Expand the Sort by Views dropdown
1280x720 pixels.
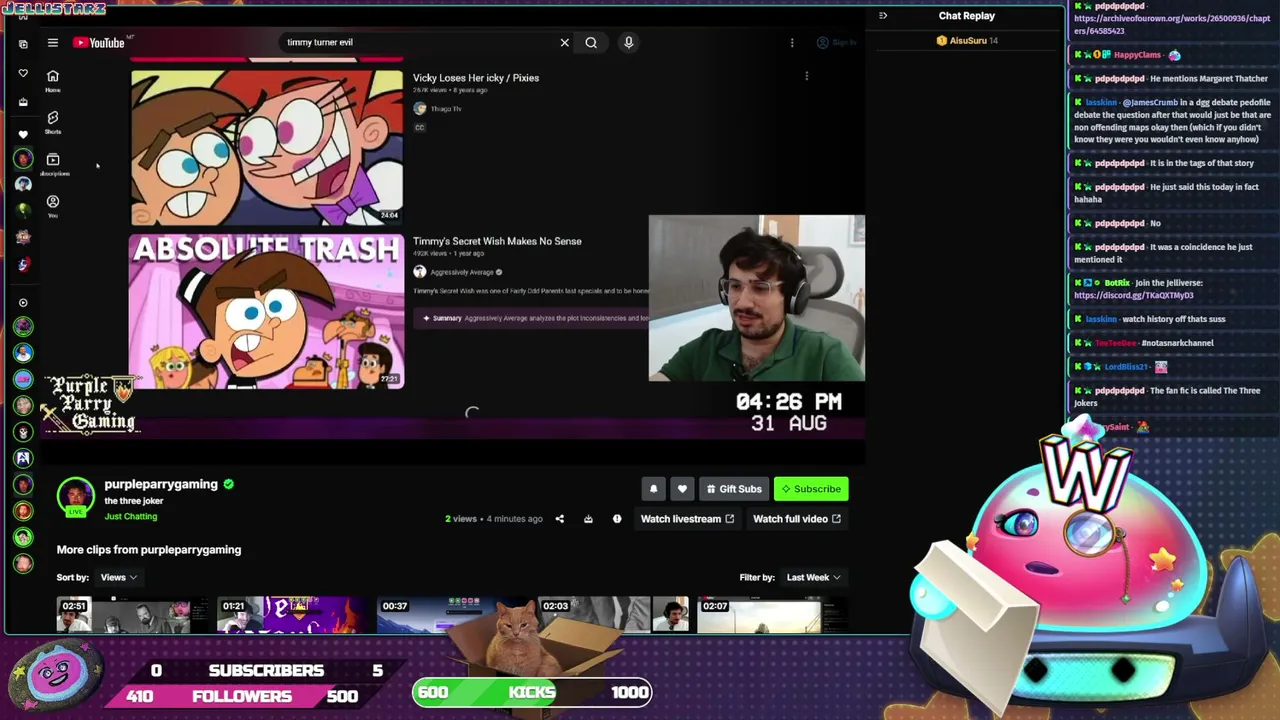pyautogui.click(x=118, y=577)
